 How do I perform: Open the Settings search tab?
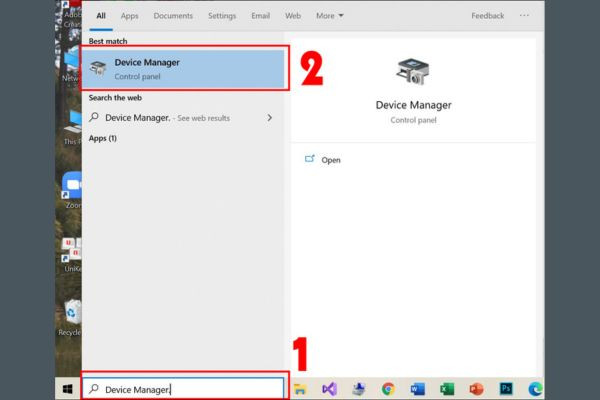(222, 16)
